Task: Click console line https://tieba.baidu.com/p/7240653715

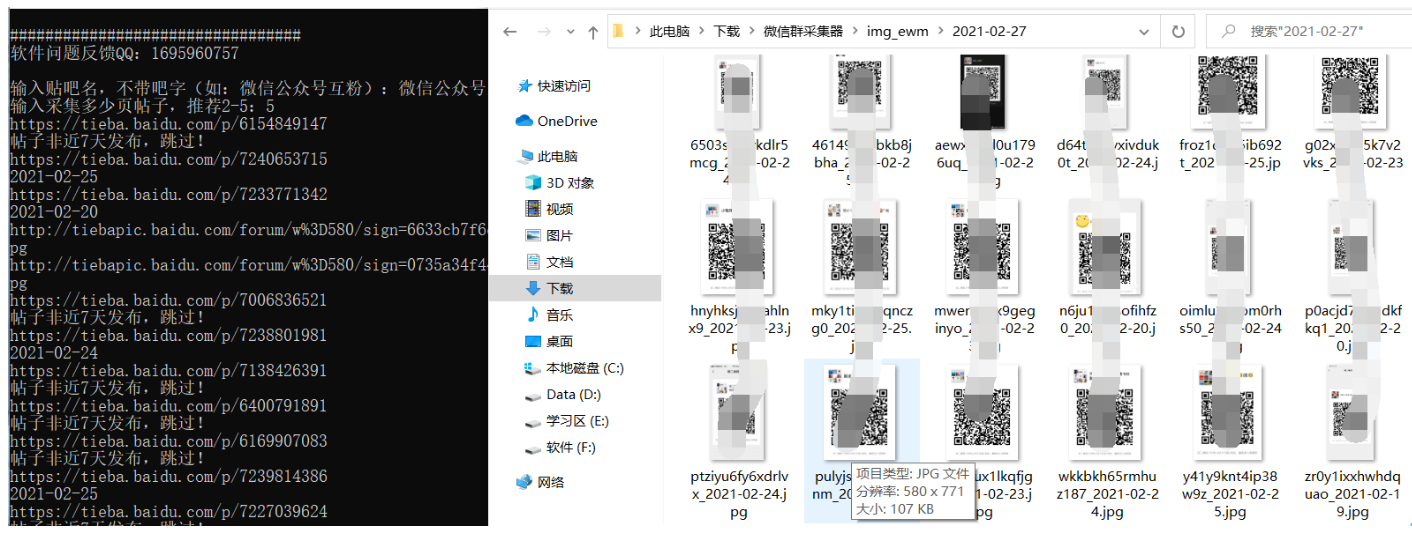Action: coord(168,159)
